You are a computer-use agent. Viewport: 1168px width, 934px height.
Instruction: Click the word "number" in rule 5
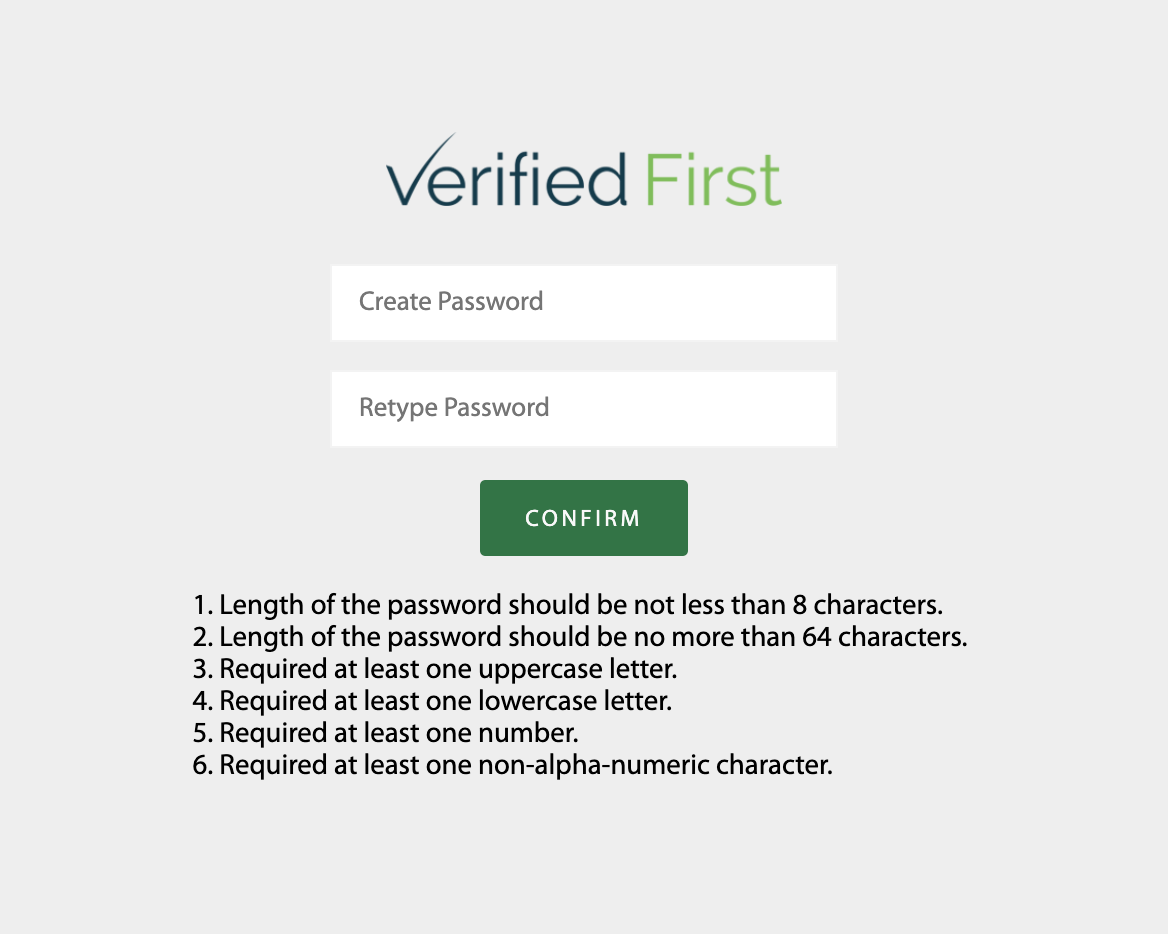pos(528,734)
